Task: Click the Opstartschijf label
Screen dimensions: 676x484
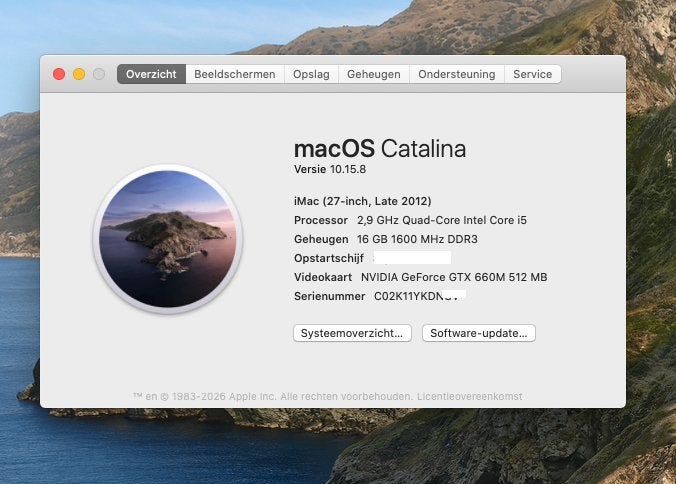Action: click(329, 258)
